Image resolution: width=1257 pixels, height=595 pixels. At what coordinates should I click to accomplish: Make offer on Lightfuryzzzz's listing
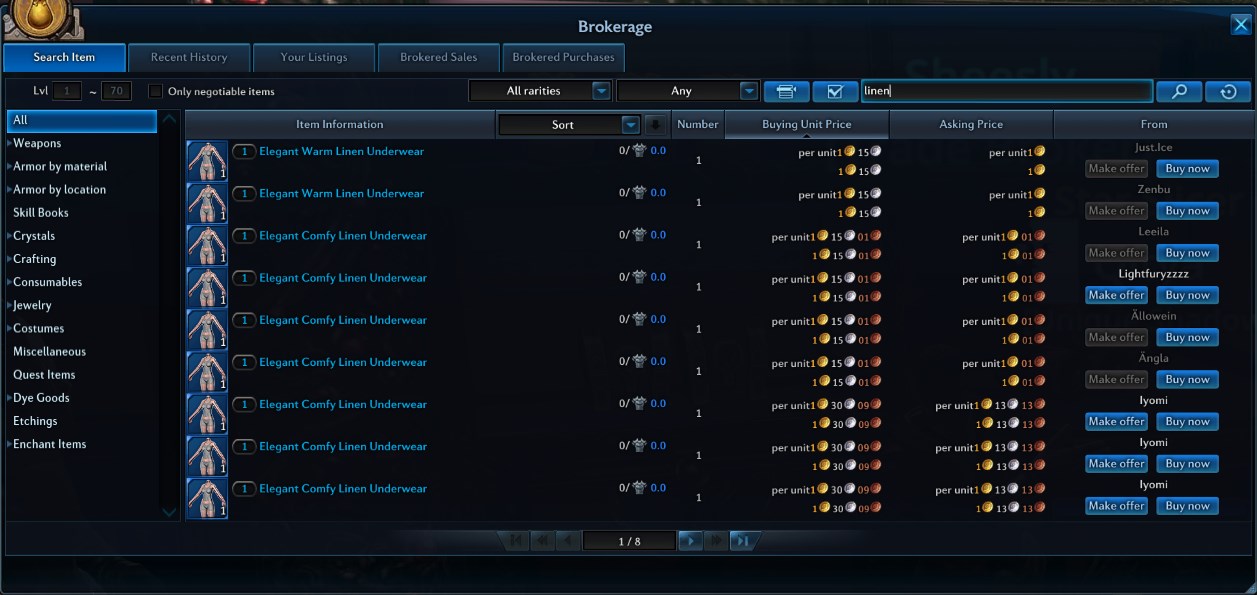click(1117, 295)
